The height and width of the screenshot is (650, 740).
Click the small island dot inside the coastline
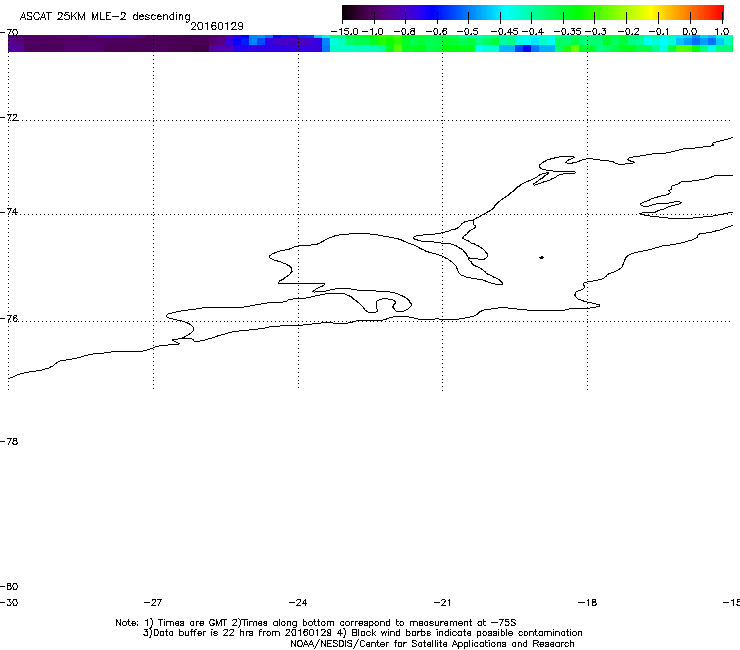tap(541, 257)
